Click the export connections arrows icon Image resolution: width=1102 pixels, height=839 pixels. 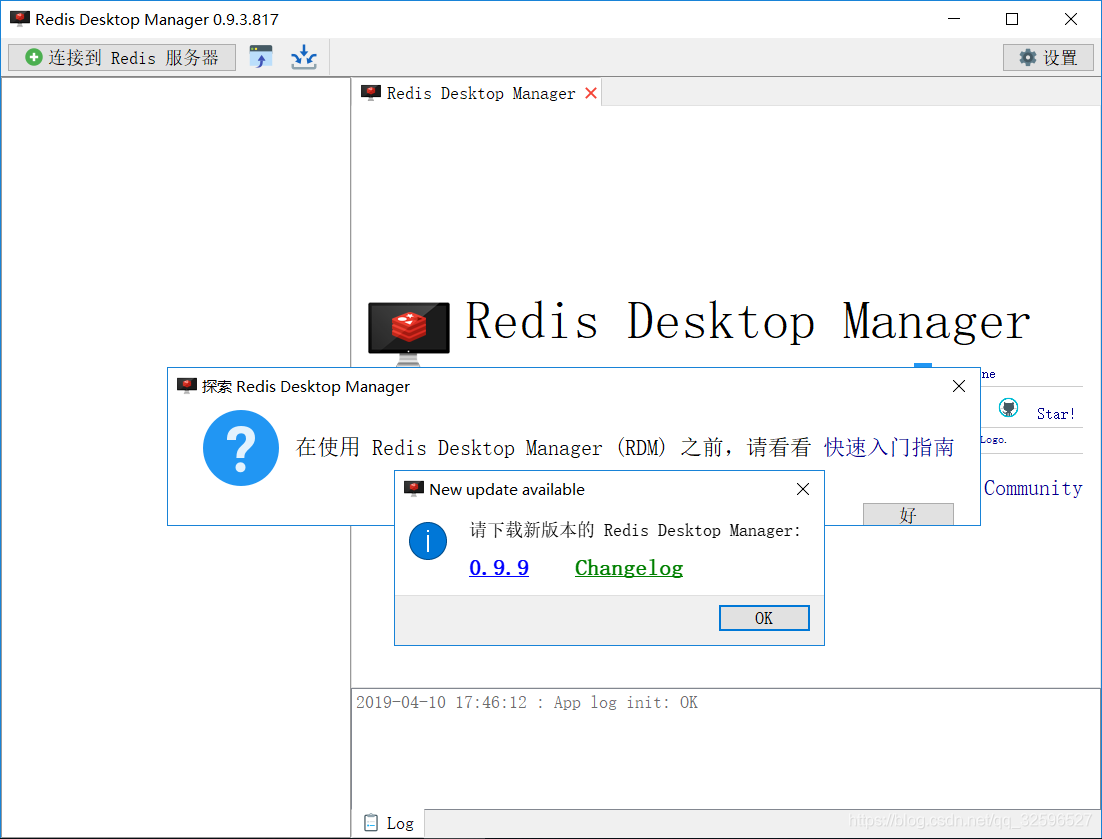click(x=303, y=57)
